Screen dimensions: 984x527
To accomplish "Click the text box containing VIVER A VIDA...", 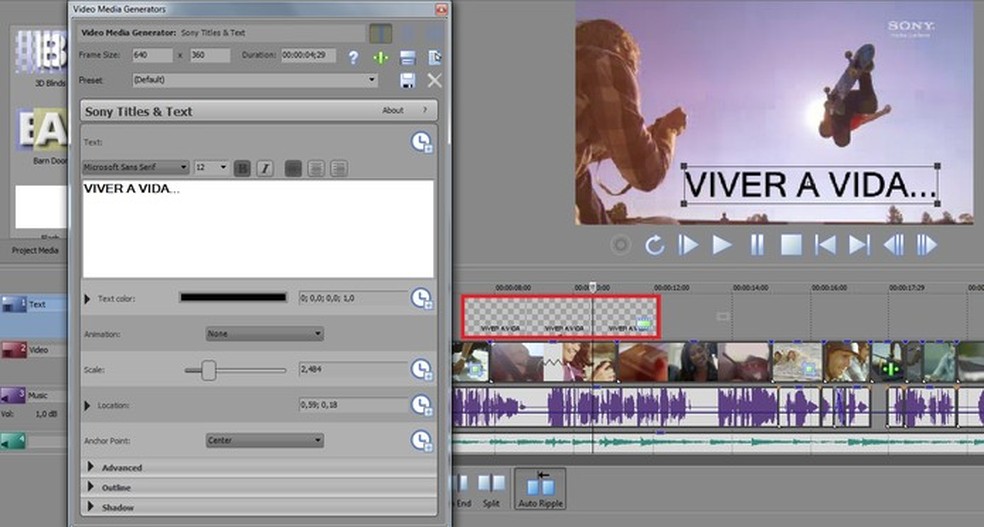I will (x=258, y=229).
